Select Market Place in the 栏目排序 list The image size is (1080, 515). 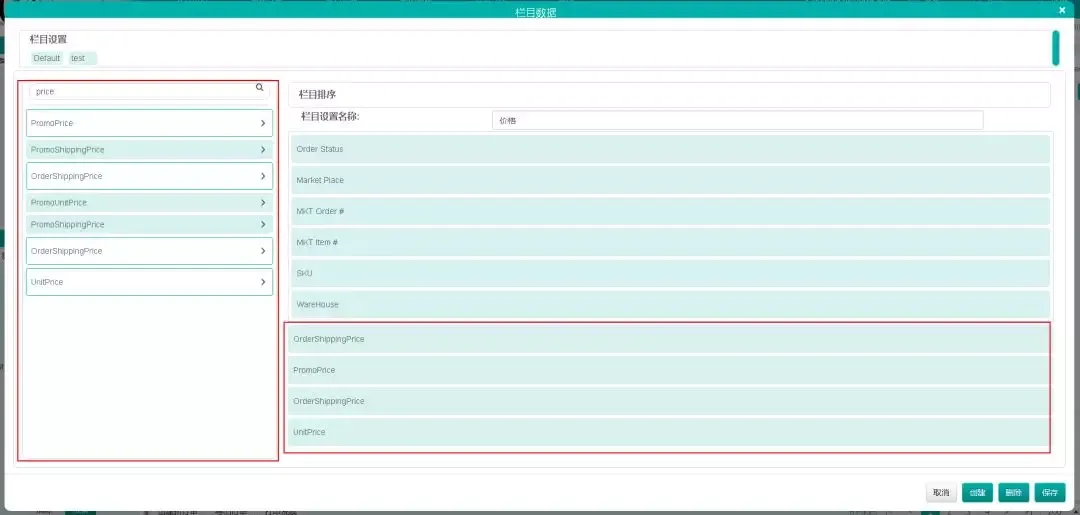670,180
